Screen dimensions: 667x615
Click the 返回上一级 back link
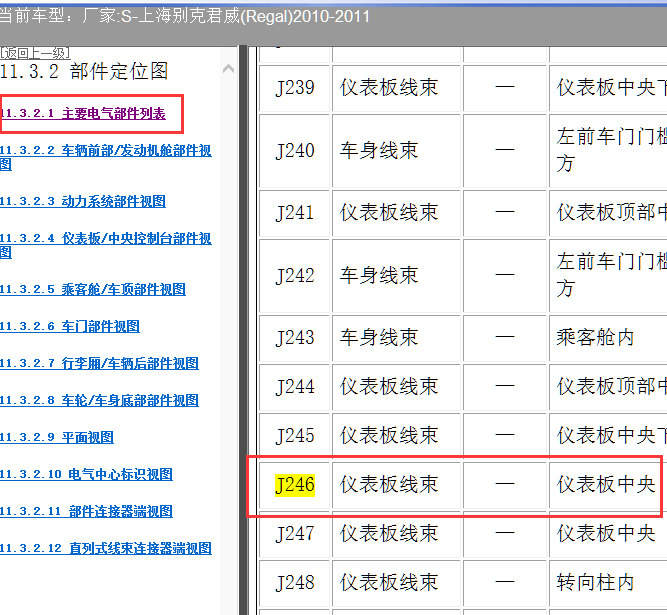click(x=35, y=53)
